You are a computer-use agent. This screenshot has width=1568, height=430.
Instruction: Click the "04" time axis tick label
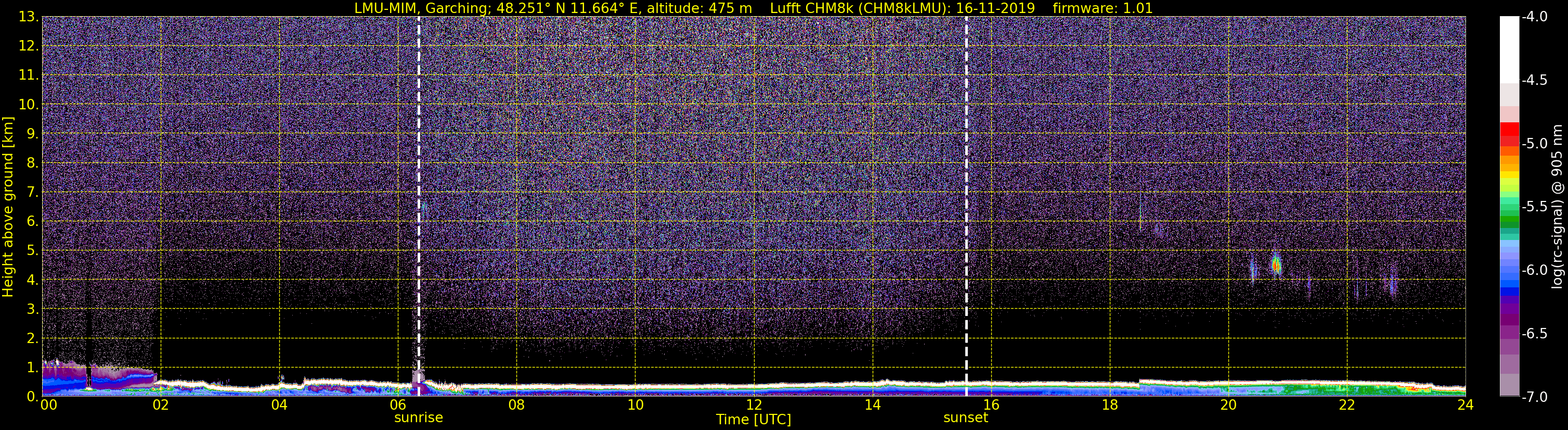tap(279, 405)
